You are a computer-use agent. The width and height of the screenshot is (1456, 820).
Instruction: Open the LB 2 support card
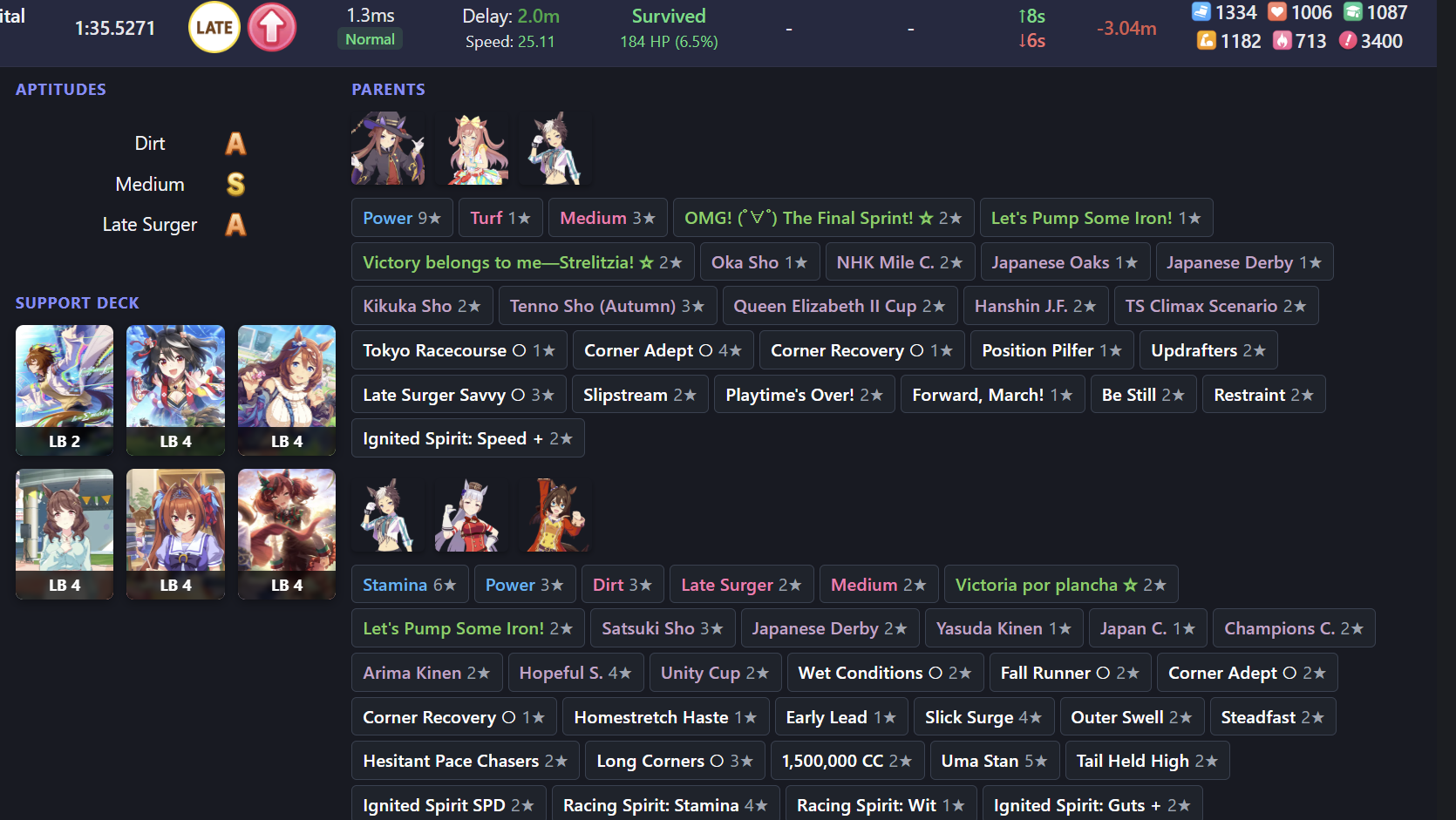[65, 390]
